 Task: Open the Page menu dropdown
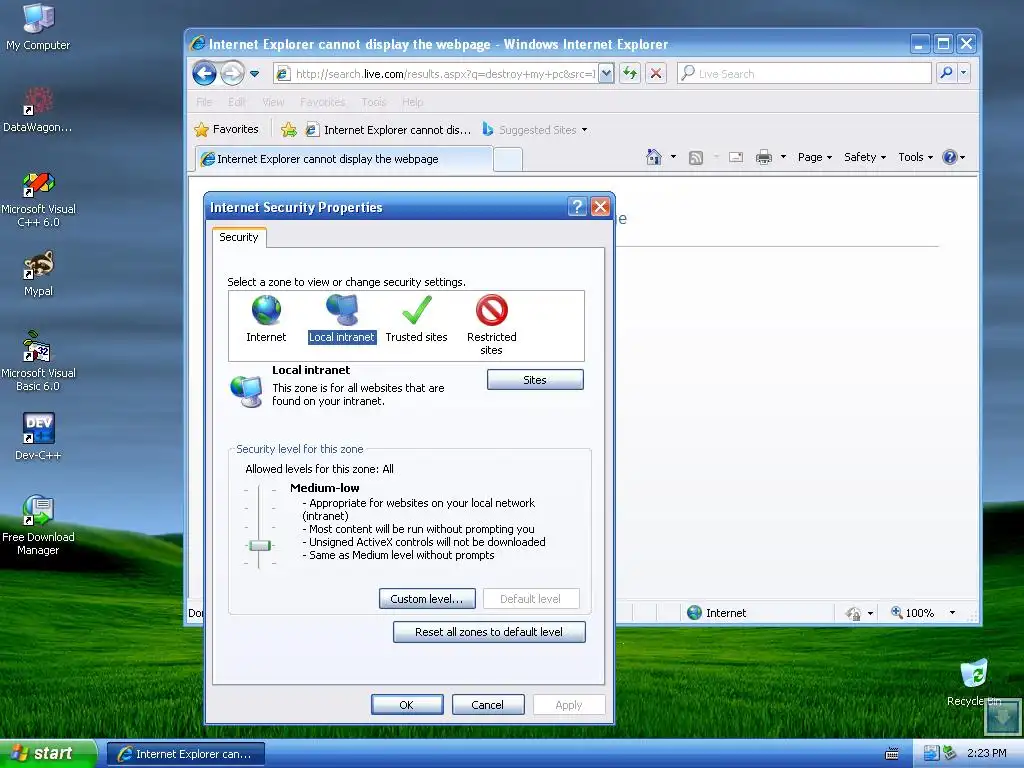tap(814, 157)
